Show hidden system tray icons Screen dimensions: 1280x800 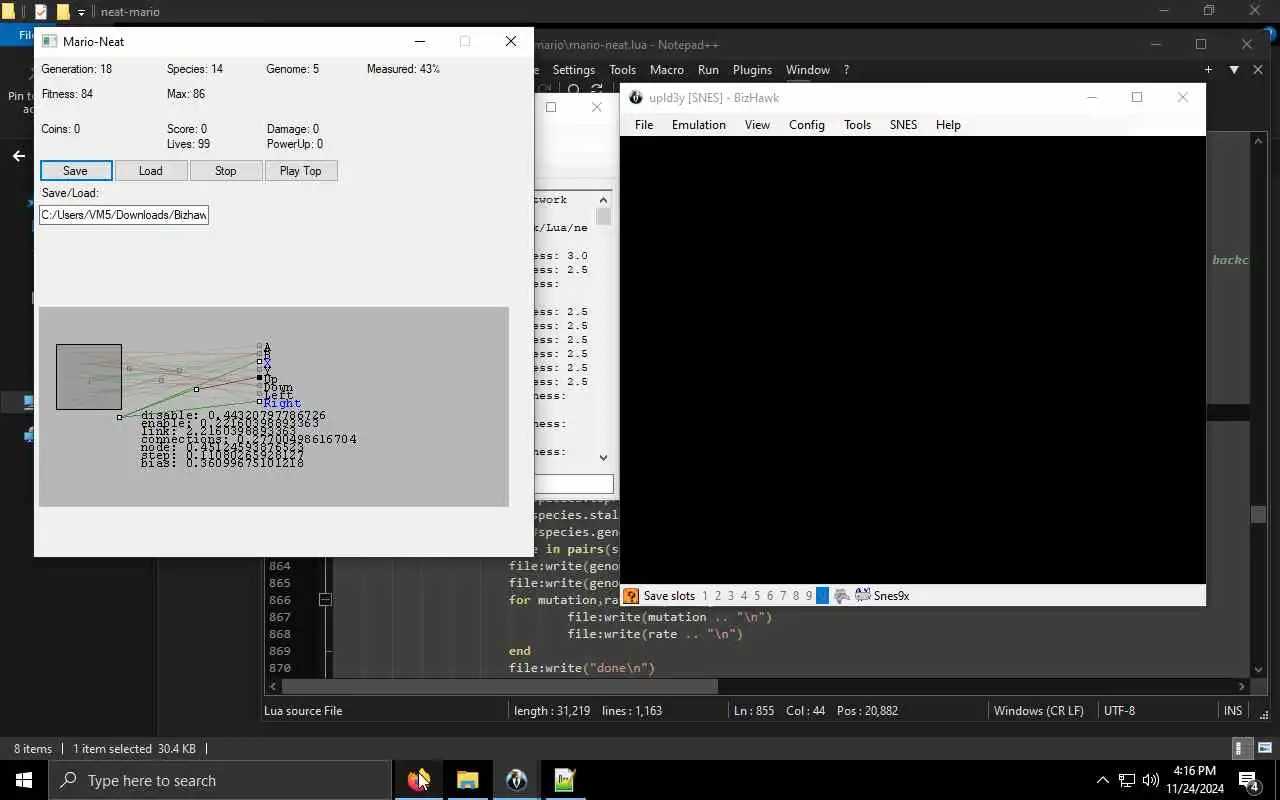[1103, 780]
